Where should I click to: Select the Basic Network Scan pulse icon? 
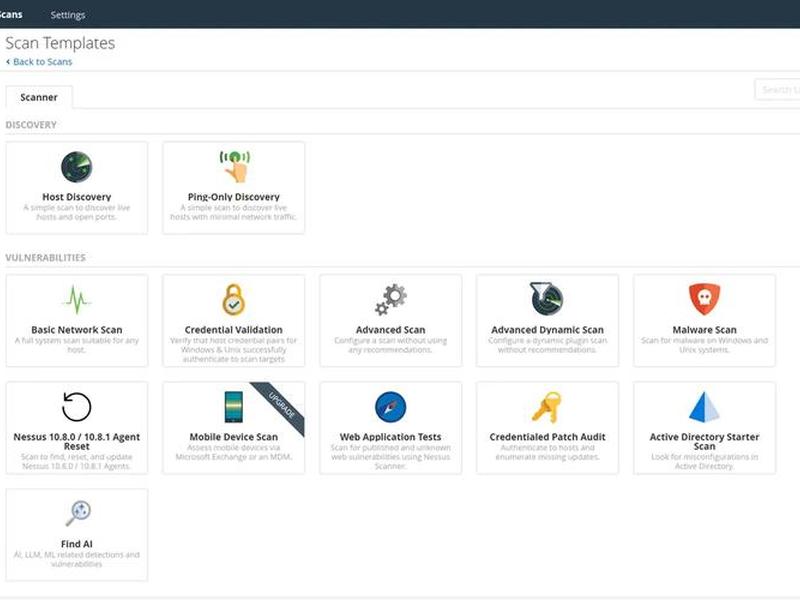pyautogui.click(x=77, y=299)
